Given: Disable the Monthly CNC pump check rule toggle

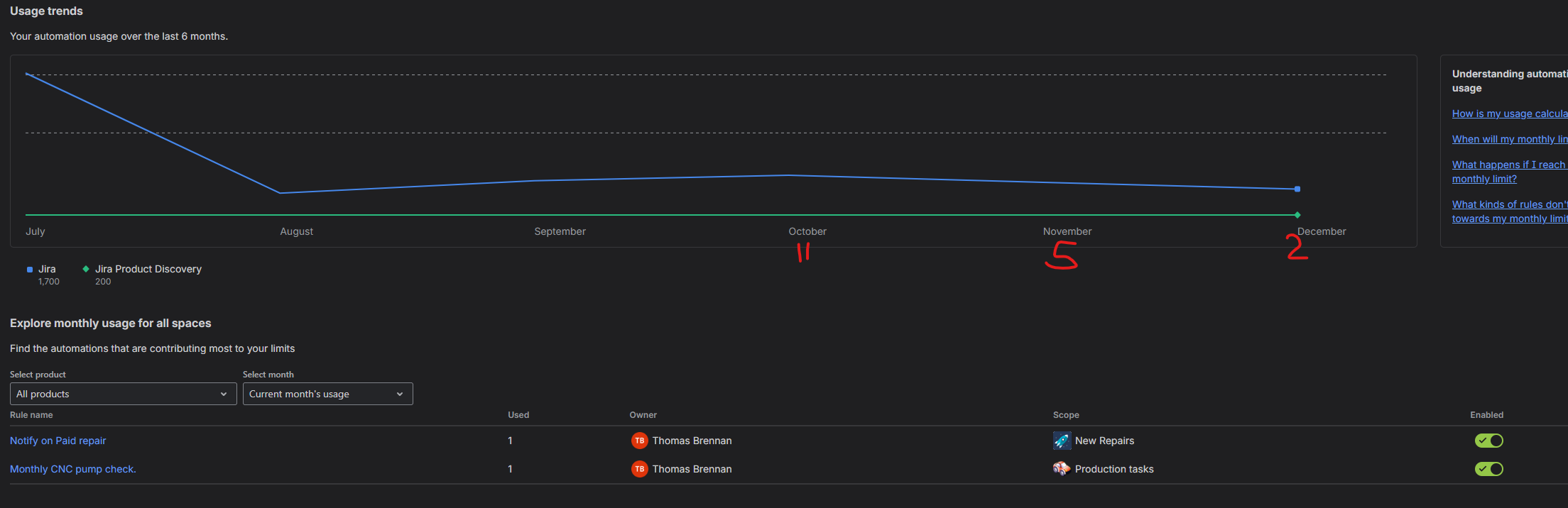Looking at the screenshot, I should [1488, 469].
